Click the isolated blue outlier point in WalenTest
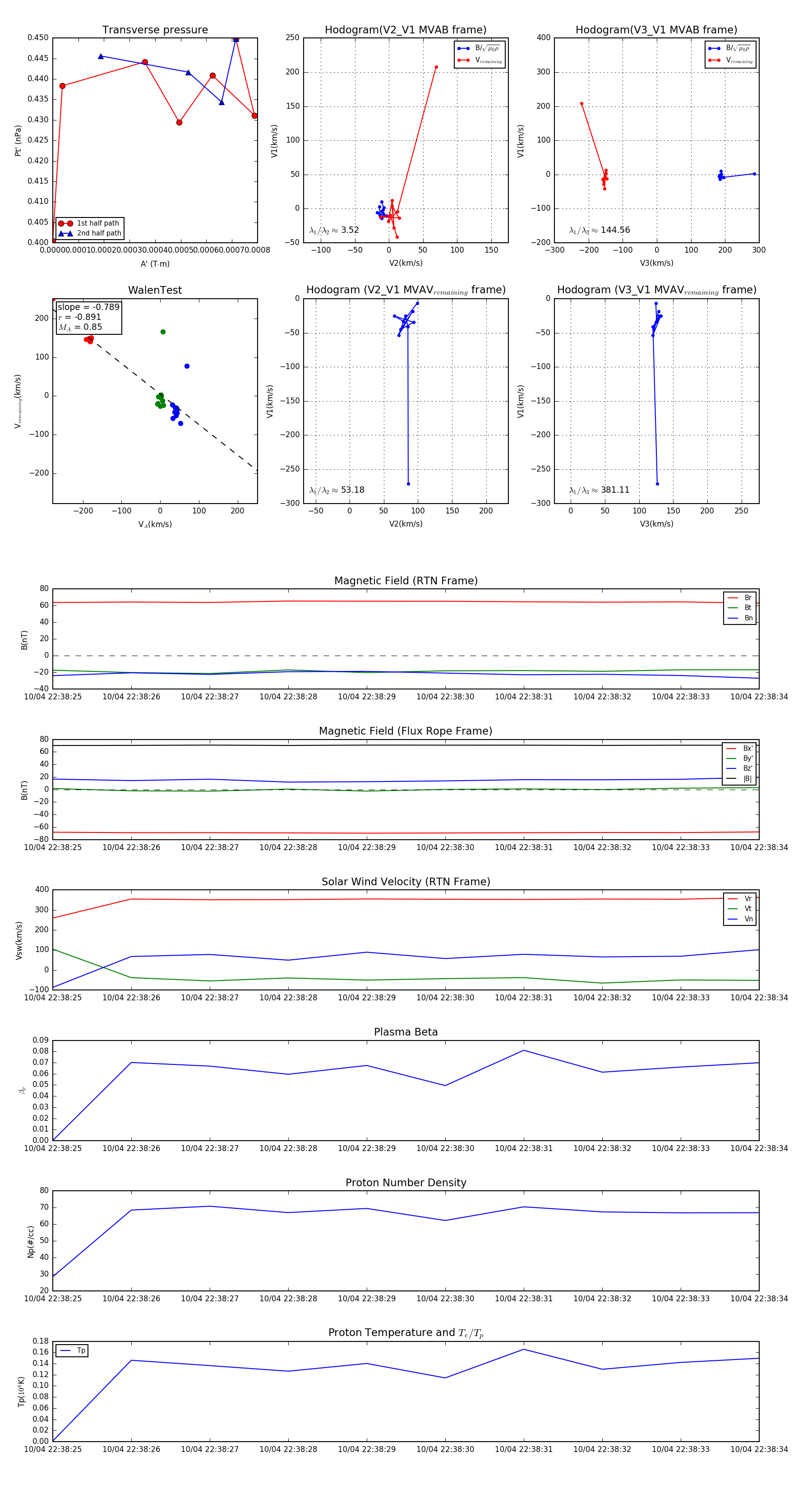Image resolution: width=812 pixels, height=1489 pixels. [187, 366]
